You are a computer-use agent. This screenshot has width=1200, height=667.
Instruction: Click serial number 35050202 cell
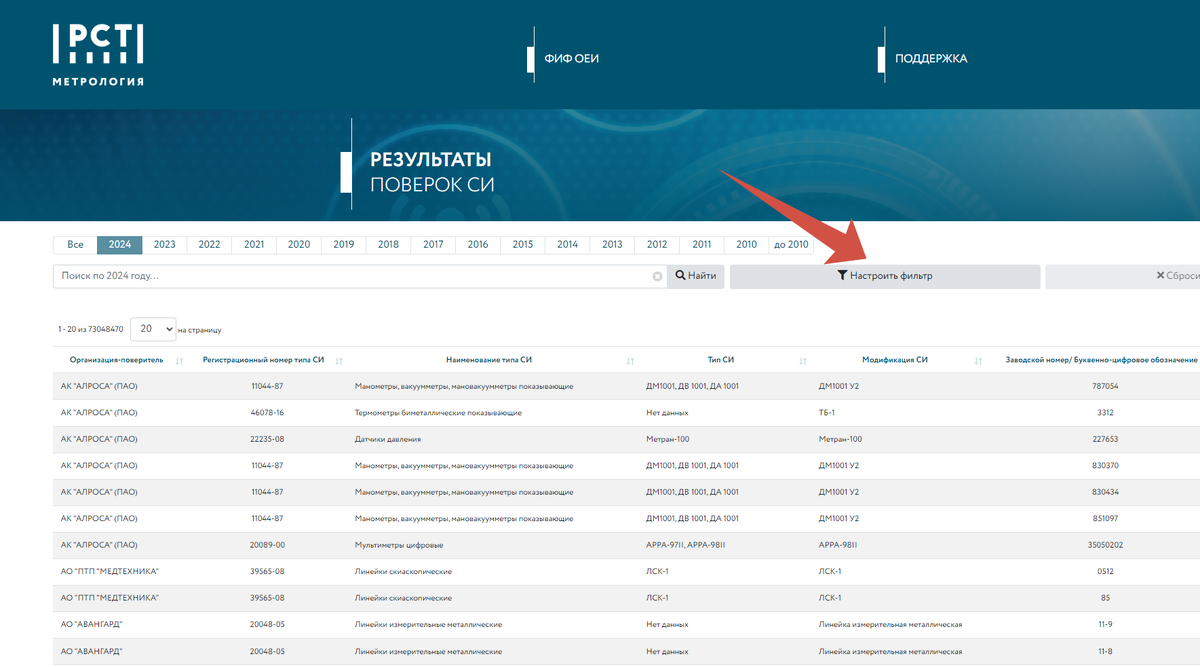1105,545
